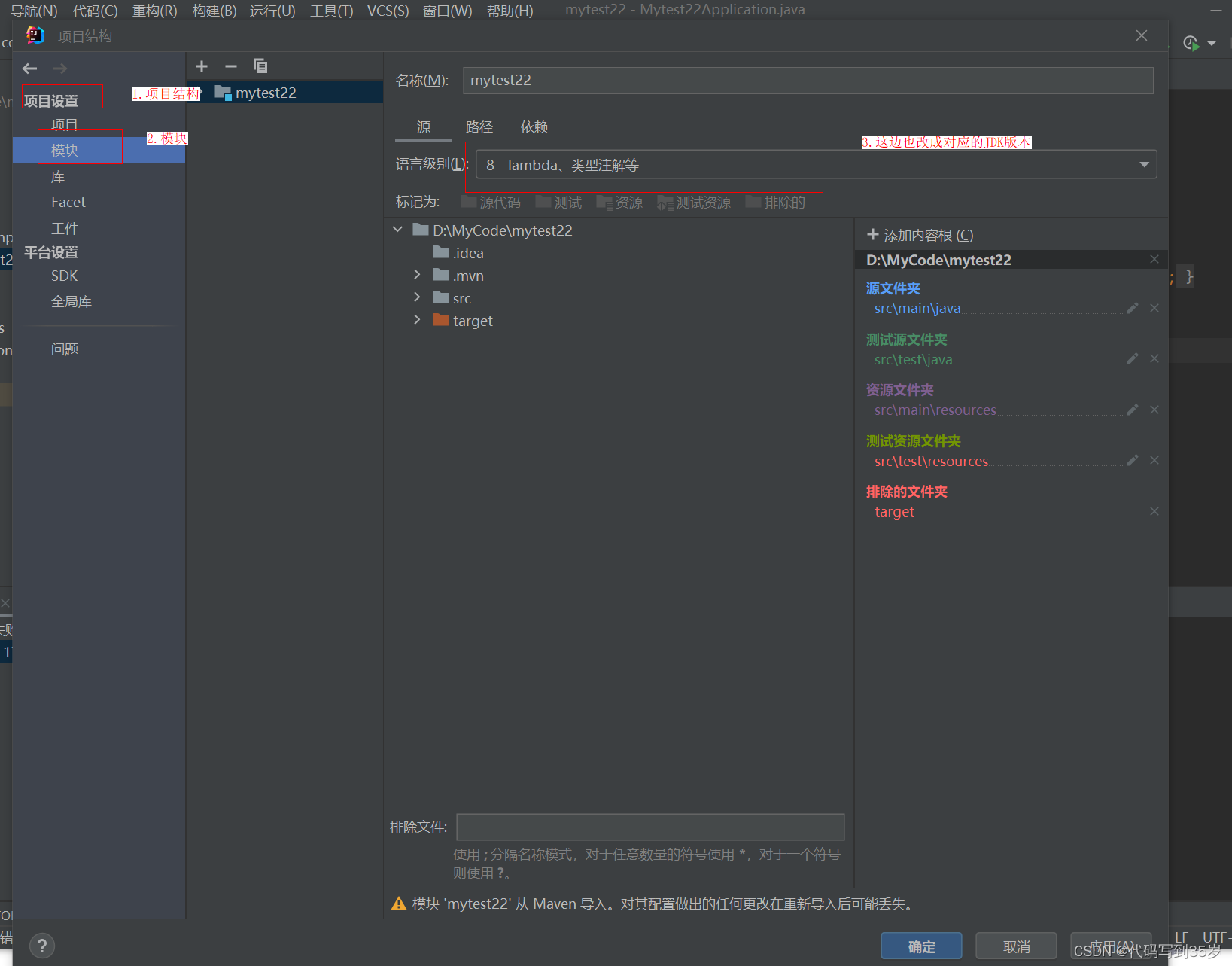
Task: Expand the target folder
Action: tap(417, 320)
